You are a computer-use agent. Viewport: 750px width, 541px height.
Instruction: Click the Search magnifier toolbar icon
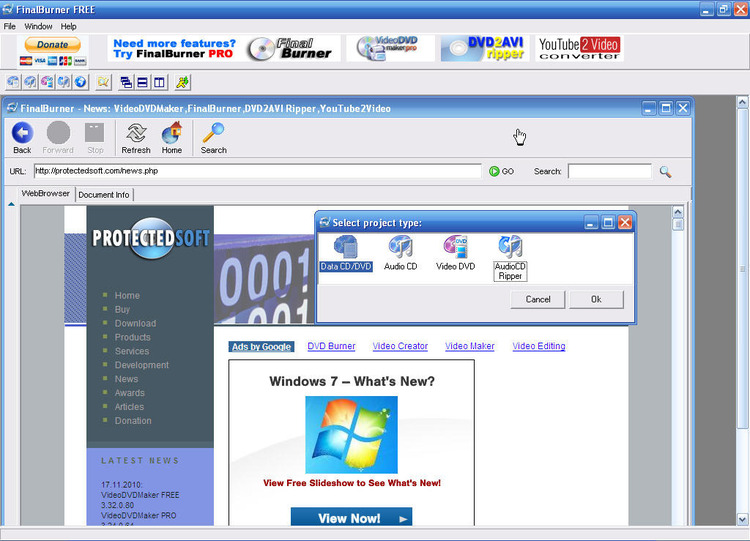click(213, 137)
